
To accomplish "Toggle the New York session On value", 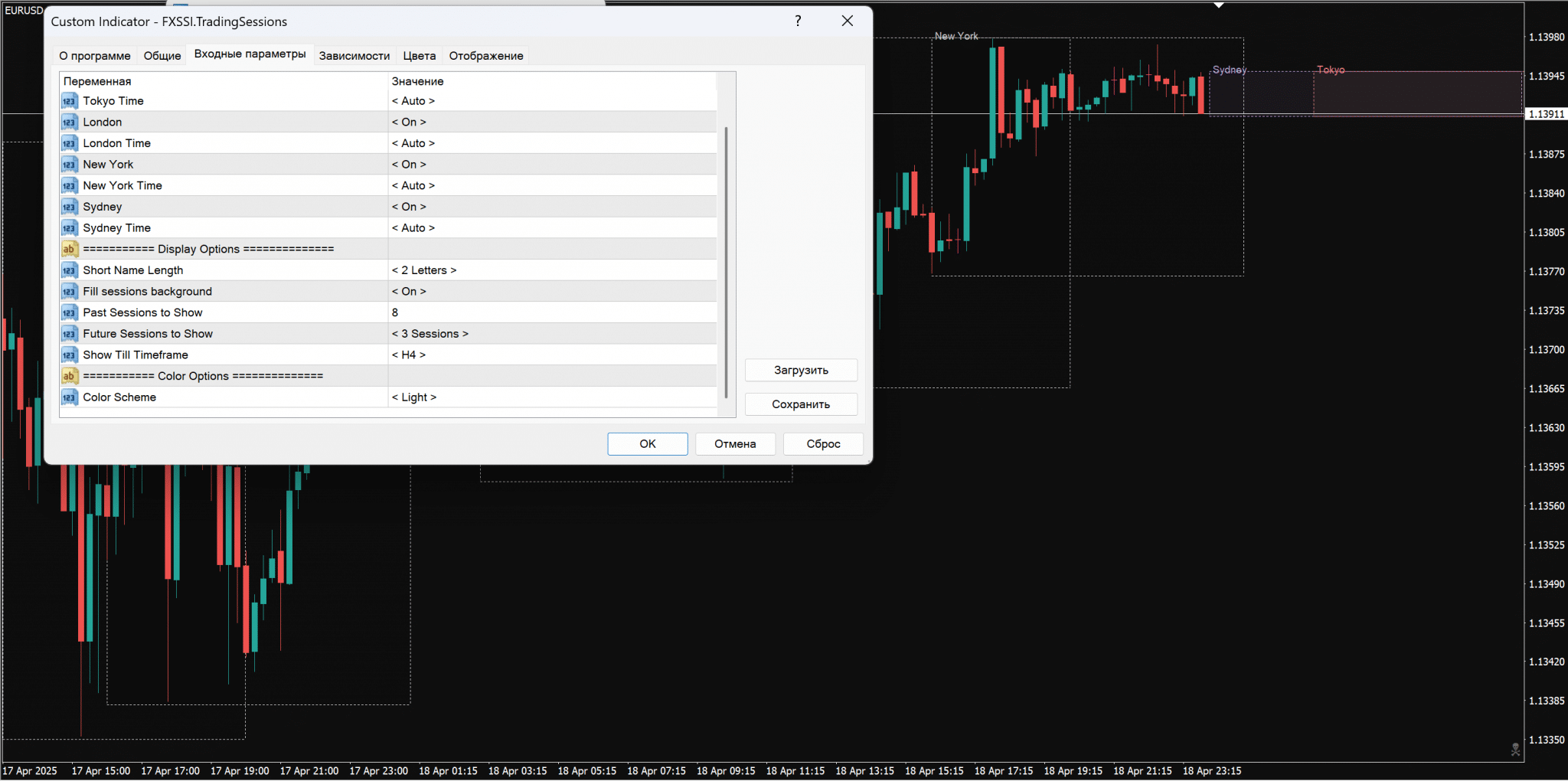I will 409,165.
